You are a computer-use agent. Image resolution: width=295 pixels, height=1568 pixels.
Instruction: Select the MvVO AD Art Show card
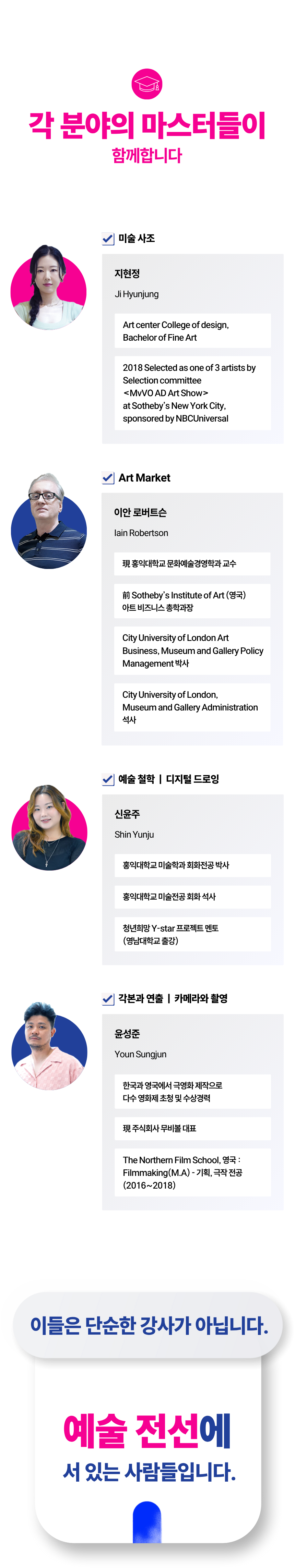192,393
